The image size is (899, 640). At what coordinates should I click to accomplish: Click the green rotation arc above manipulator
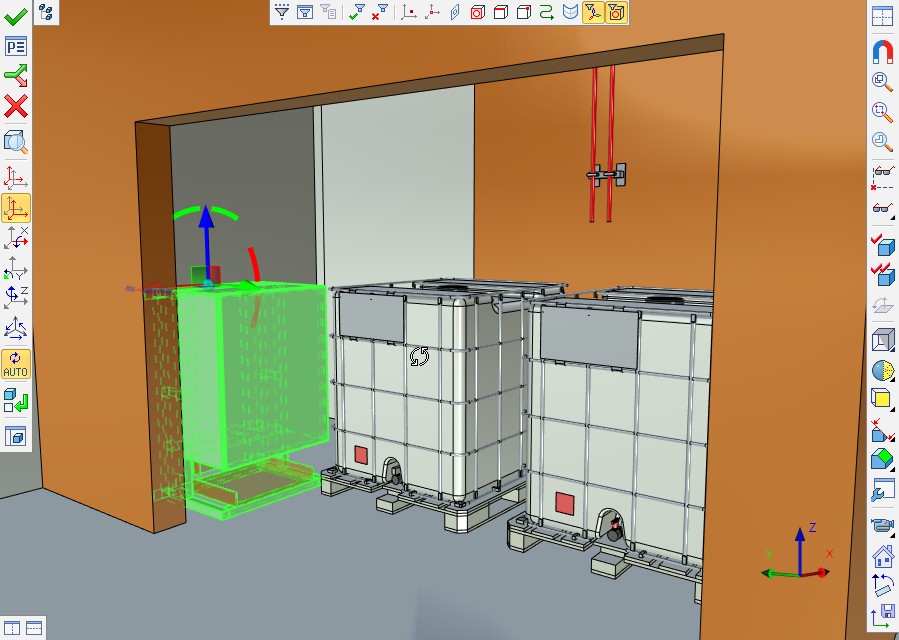[x=206, y=213]
